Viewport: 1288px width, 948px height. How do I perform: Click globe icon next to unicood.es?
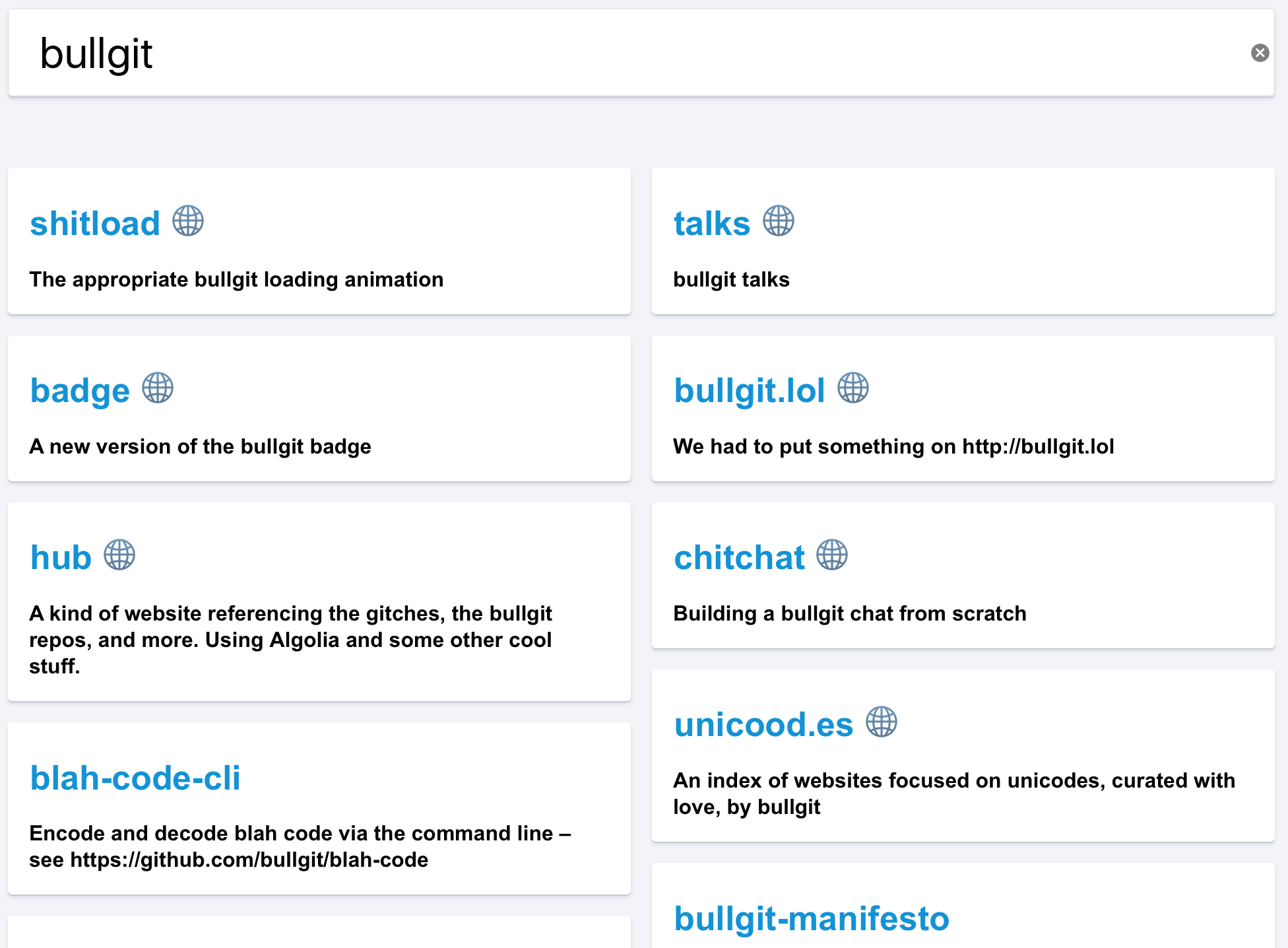pos(882,722)
